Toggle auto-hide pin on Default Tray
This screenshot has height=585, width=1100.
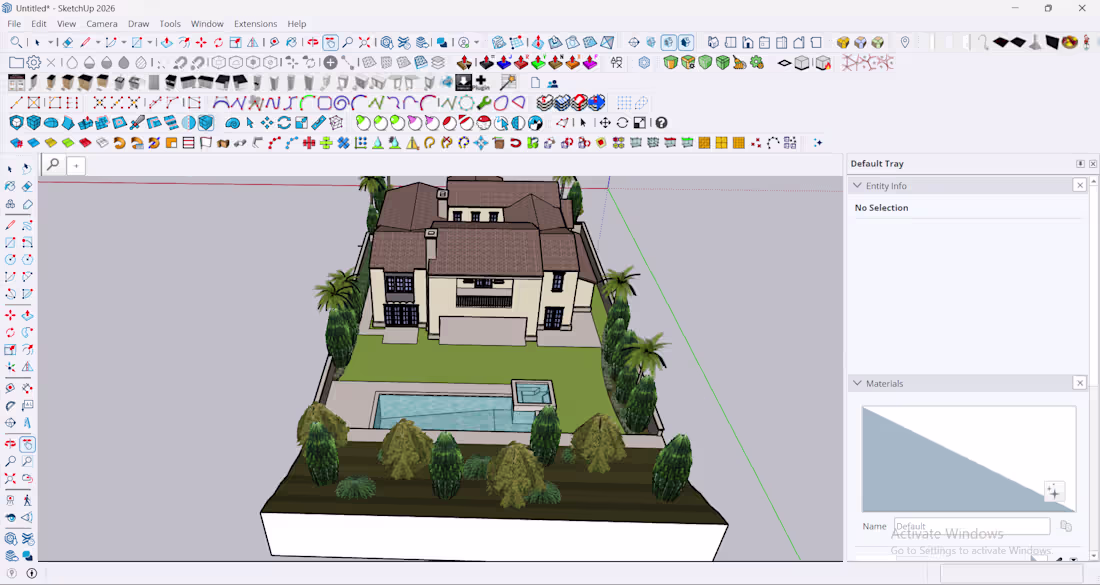pos(1080,163)
